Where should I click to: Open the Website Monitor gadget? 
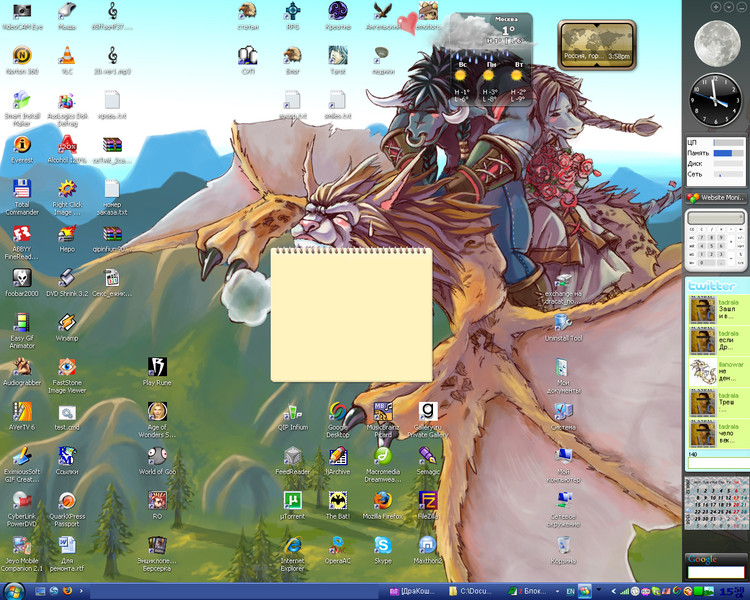716,197
